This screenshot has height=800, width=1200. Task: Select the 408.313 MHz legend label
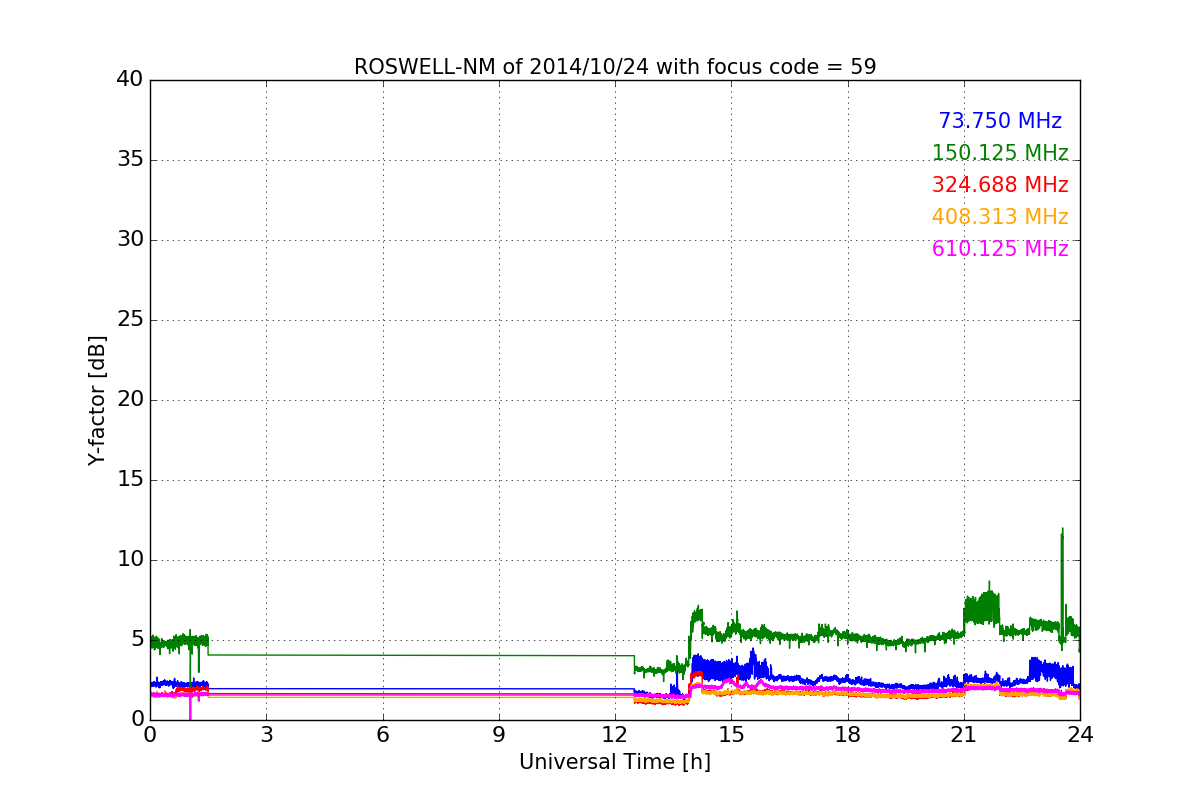[1000, 217]
